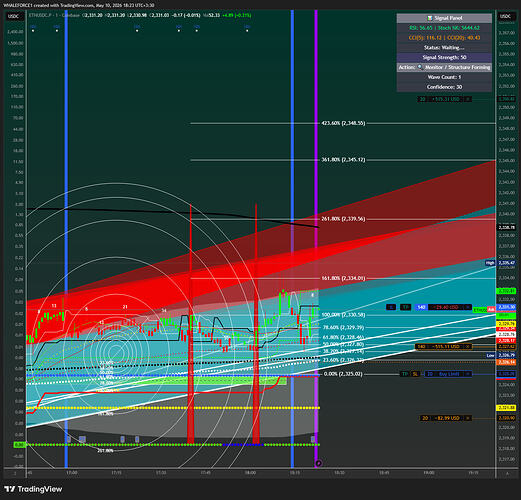Click the 20 Buy Limit order label

[445, 374]
